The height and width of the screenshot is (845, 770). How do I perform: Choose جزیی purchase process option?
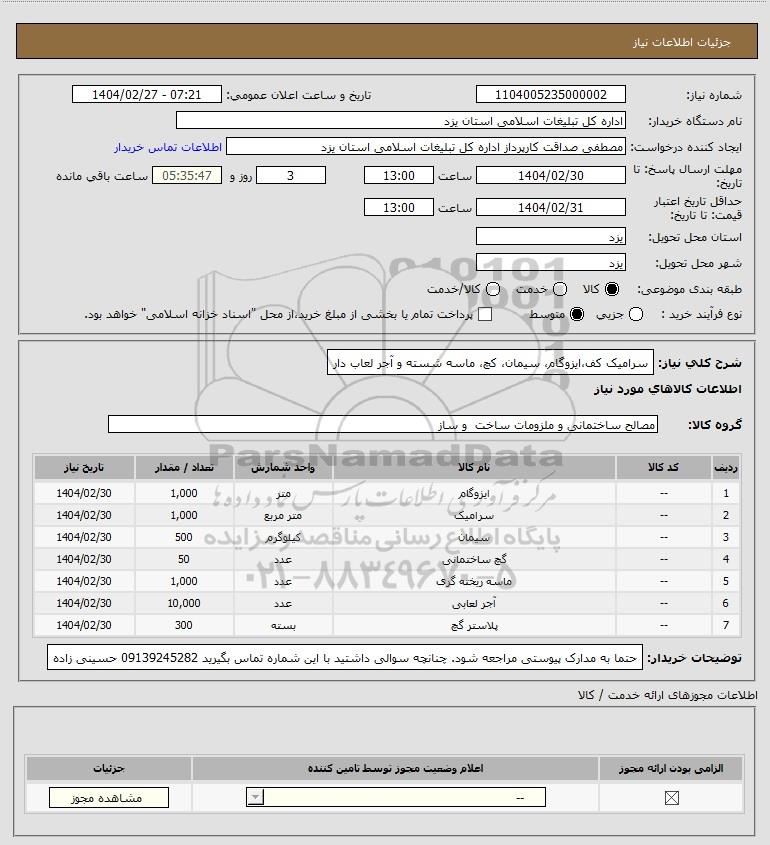636,314
